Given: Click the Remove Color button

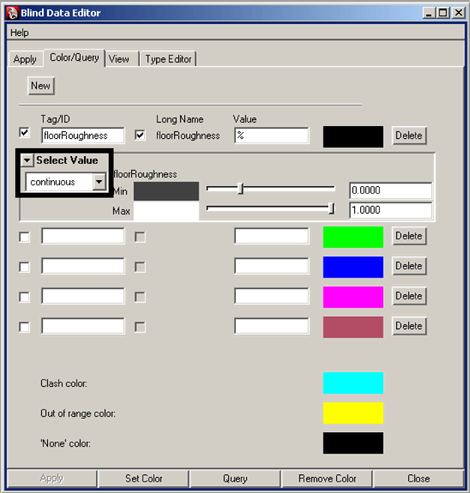Looking at the screenshot, I should point(327,479).
